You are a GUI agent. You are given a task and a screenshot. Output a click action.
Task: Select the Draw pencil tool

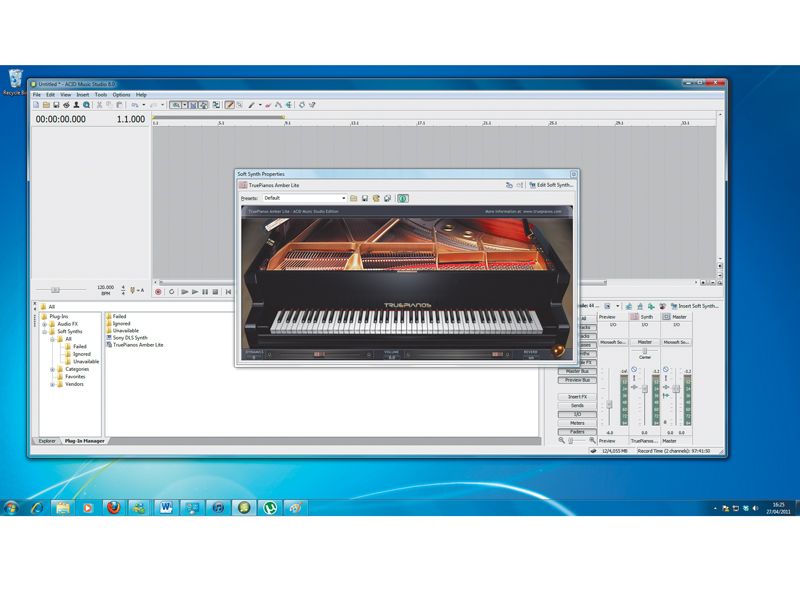pyautogui.click(x=230, y=105)
